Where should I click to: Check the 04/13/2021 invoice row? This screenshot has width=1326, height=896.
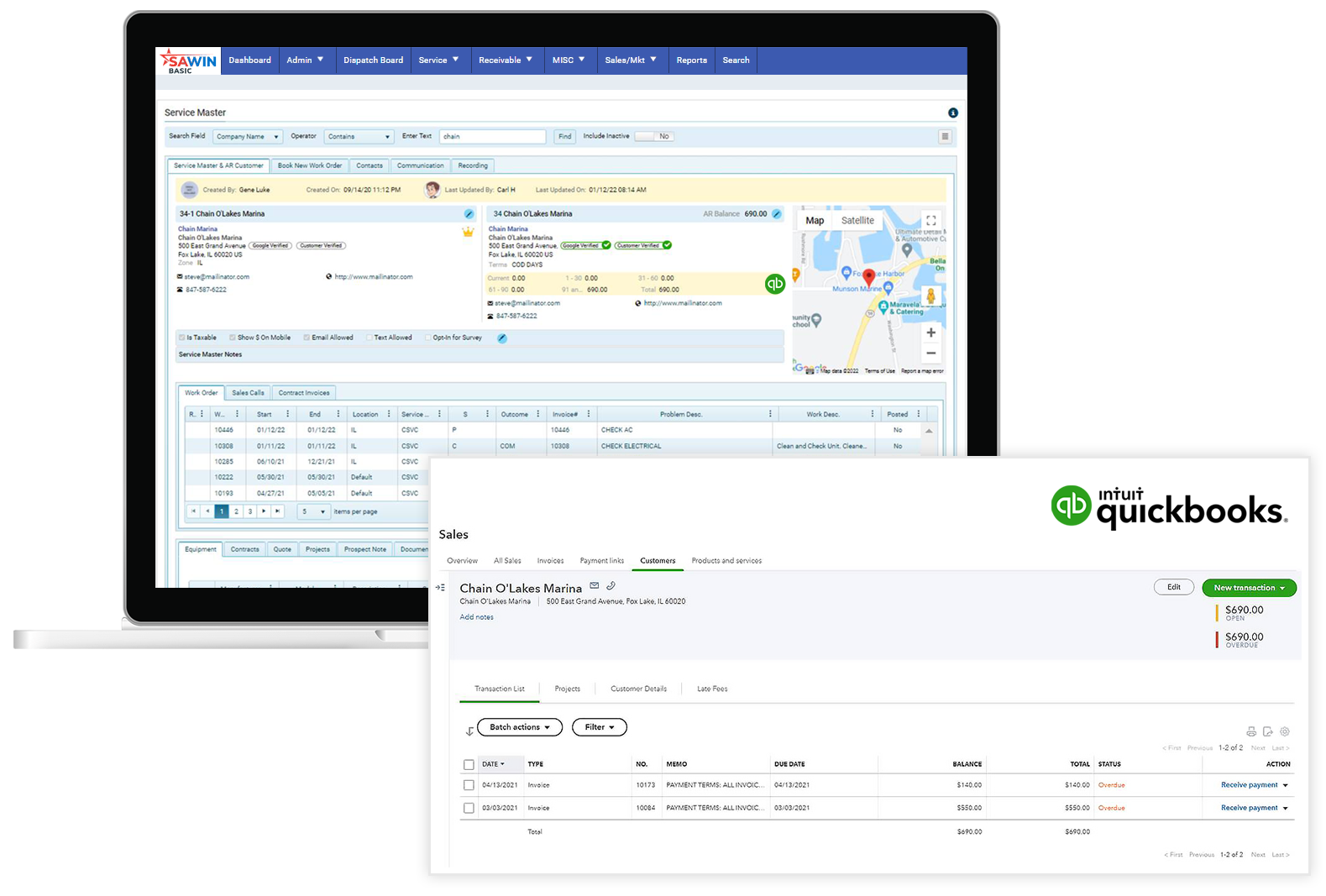[x=469, y=785]
